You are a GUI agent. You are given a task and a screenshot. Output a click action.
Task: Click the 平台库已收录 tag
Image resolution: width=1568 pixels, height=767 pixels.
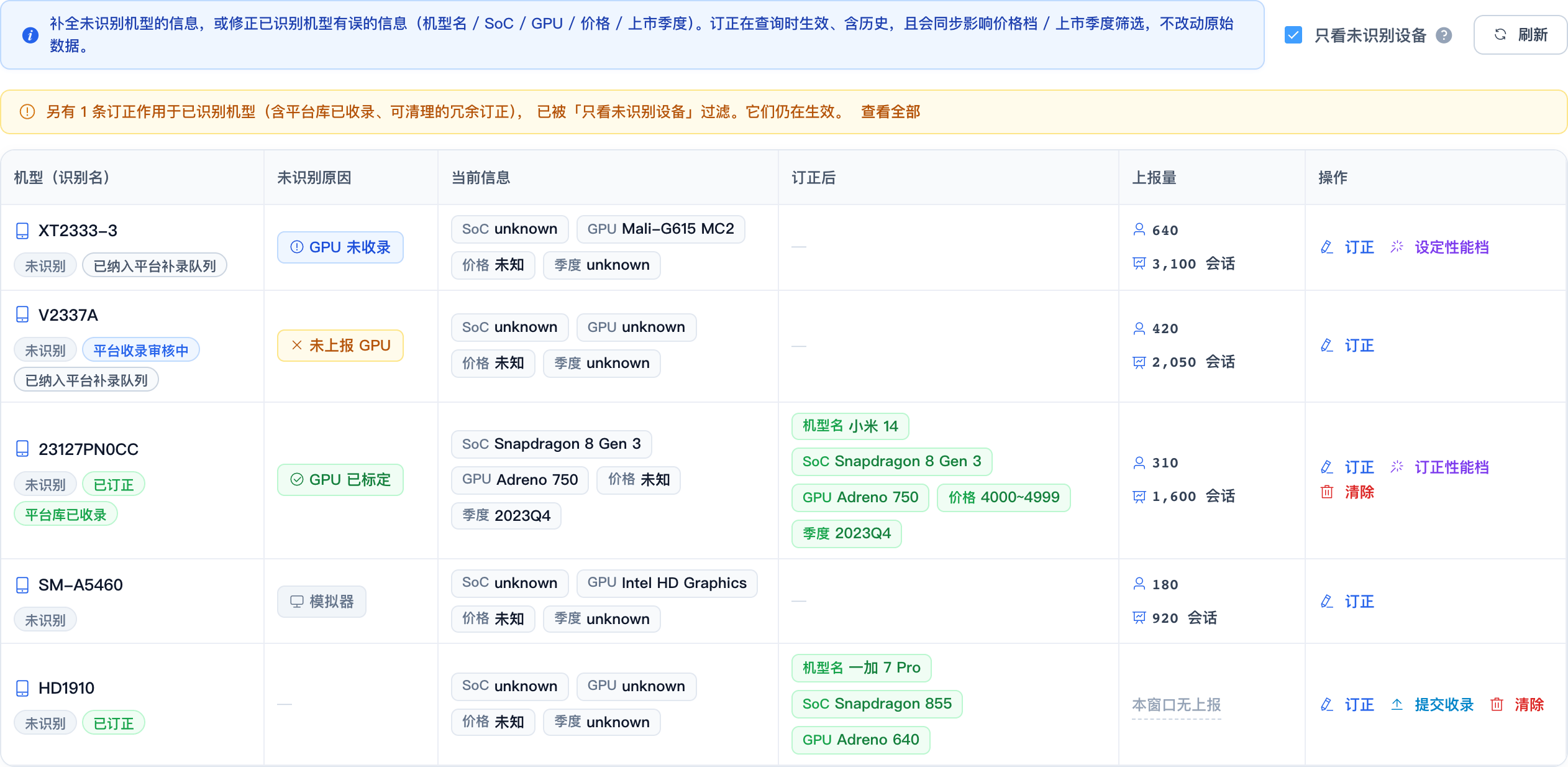[x=66, y=515]
